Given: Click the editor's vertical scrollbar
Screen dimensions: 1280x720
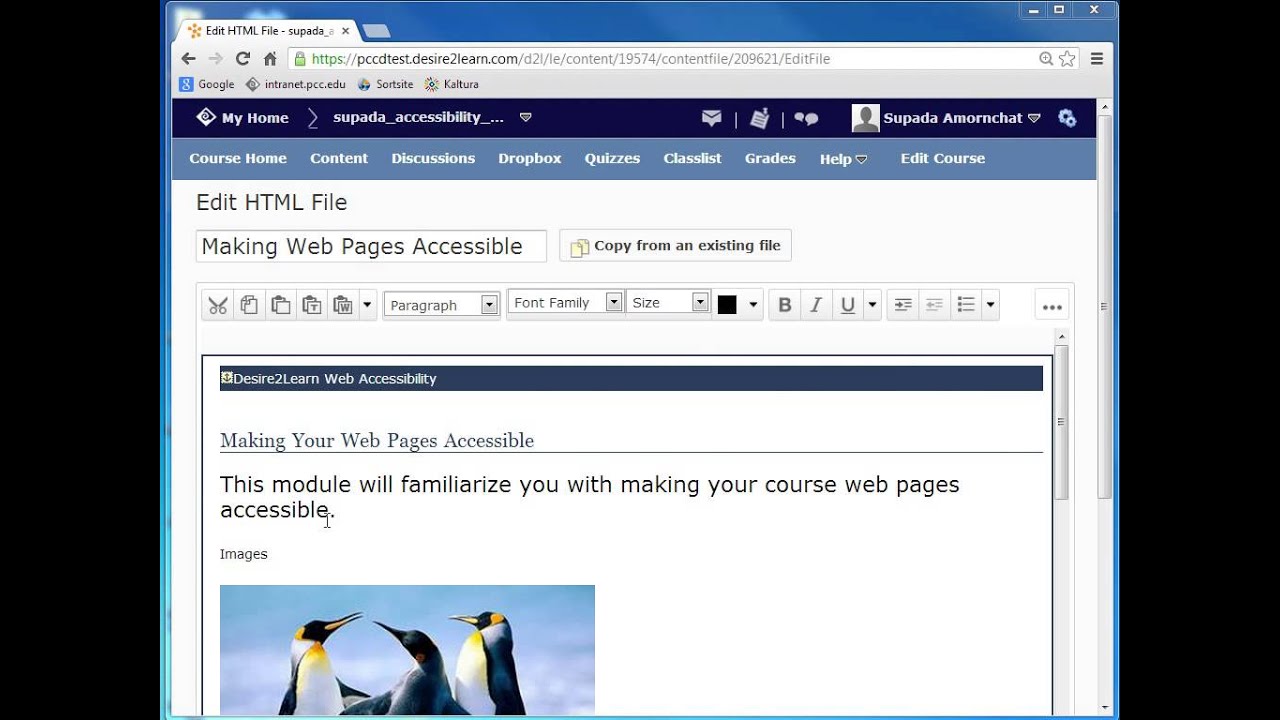Looking at the screenshot, I should pyautogui.click(x=1062, y=422).
